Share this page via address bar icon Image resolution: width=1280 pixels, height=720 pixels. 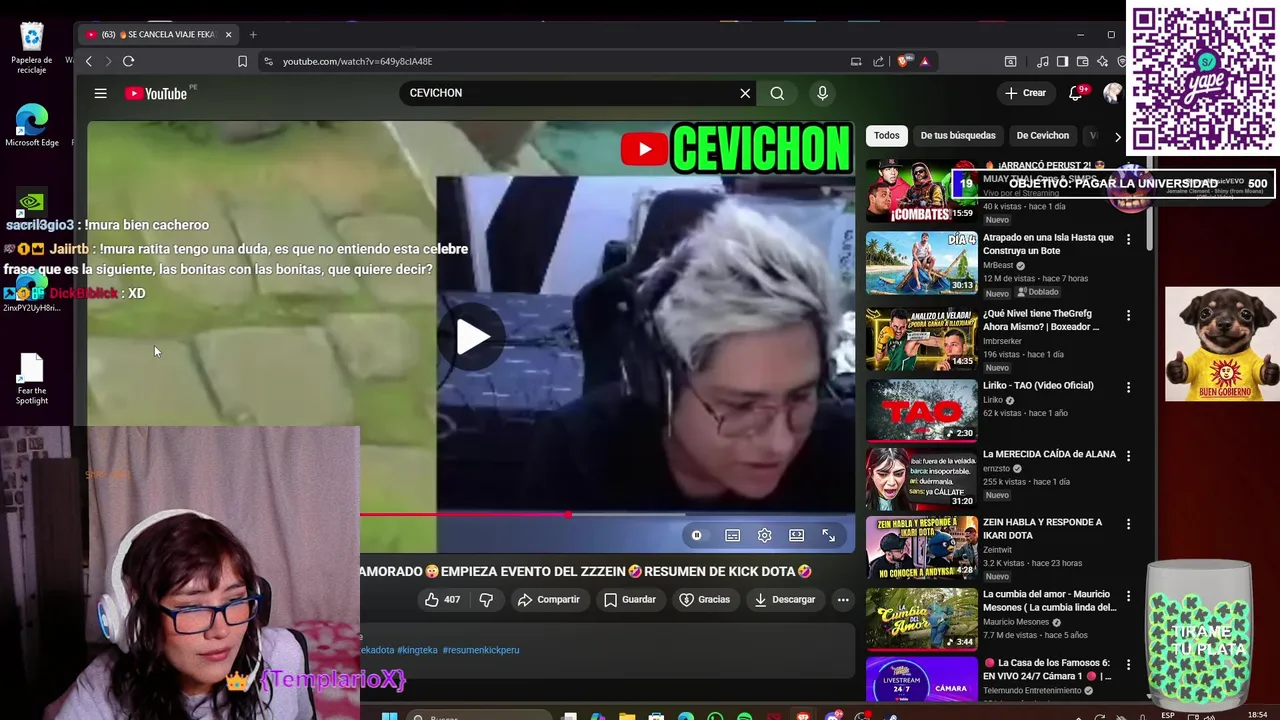[878, 61]
